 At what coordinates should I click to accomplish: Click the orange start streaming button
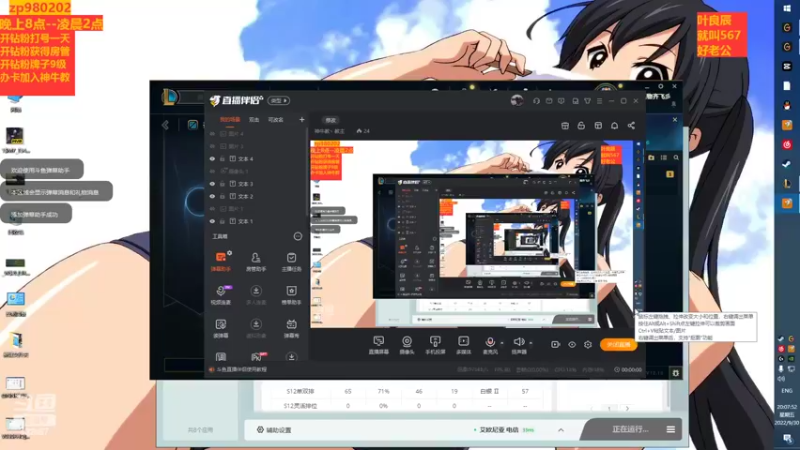coord(618,345)
